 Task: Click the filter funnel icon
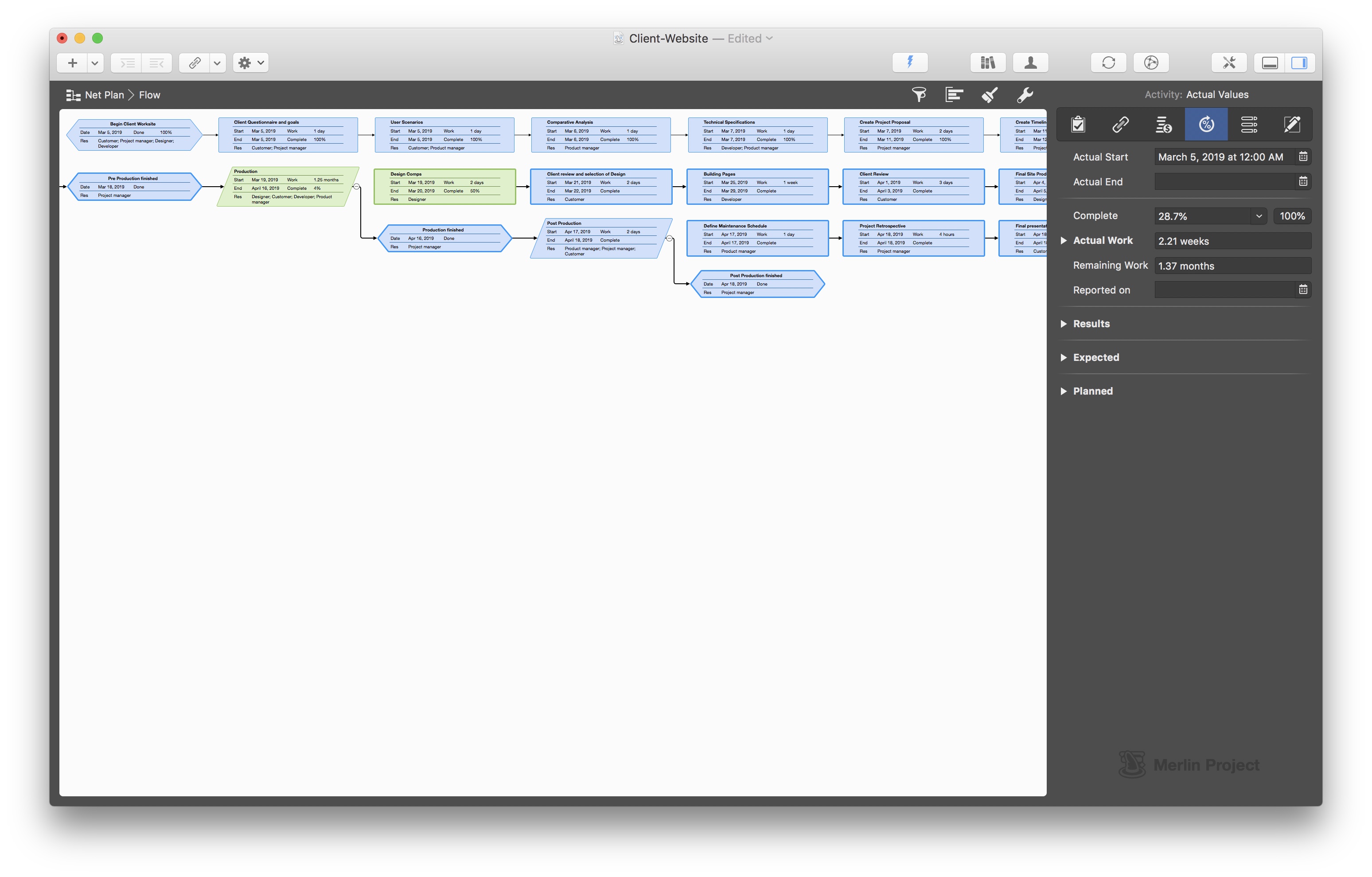click(919, 94)
